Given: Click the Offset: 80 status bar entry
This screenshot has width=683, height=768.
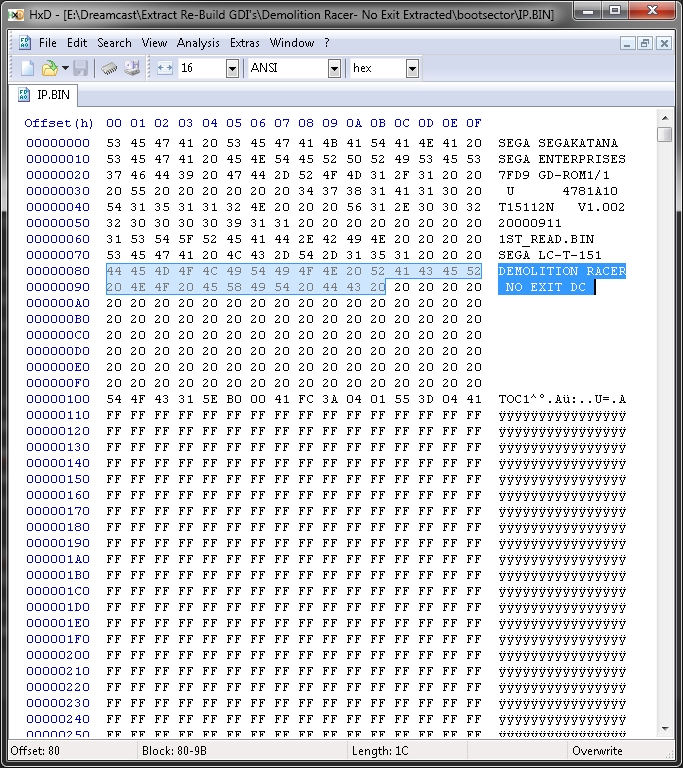Looking at the screenshot, I should point(35,751).
